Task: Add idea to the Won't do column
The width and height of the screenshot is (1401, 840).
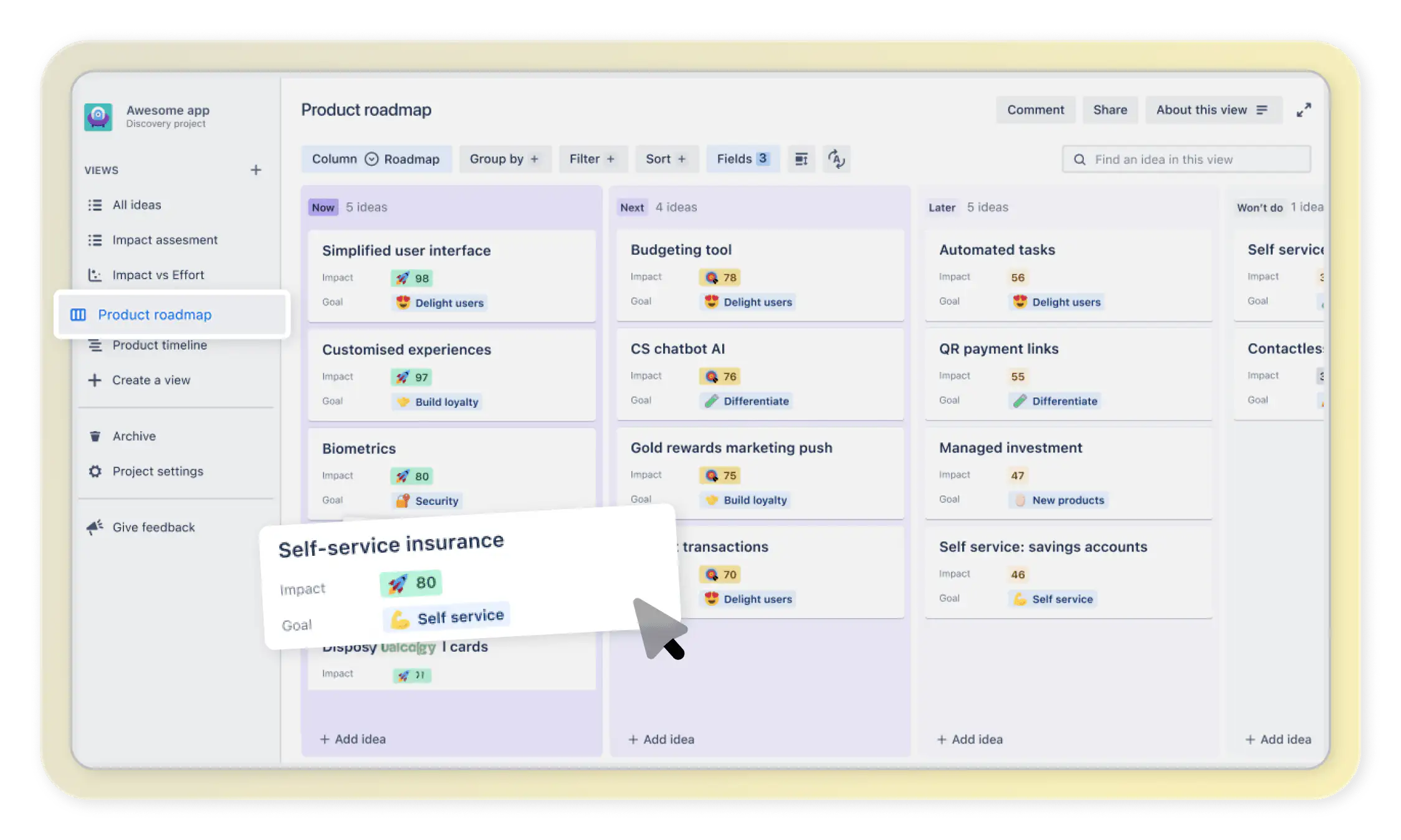Action: [x=1278, y=740]
